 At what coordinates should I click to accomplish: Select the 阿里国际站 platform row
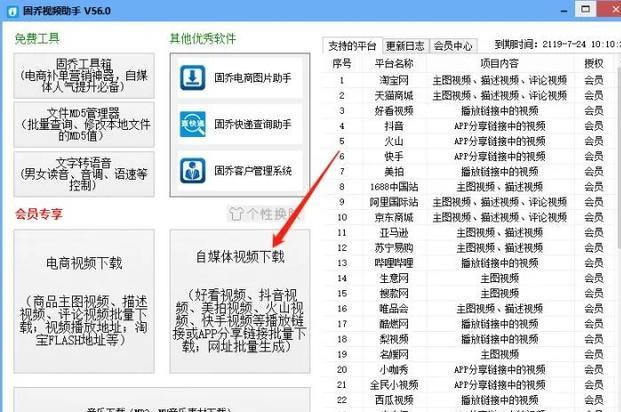tap(469, 202)
